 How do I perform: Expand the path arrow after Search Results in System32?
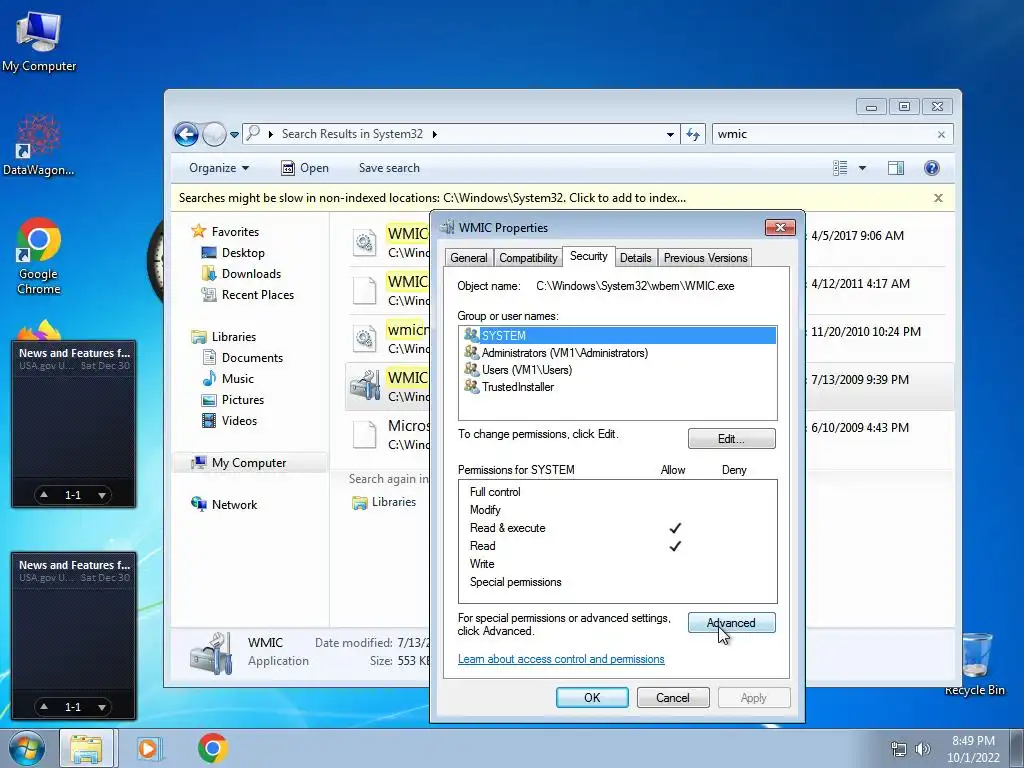(434, 135)
